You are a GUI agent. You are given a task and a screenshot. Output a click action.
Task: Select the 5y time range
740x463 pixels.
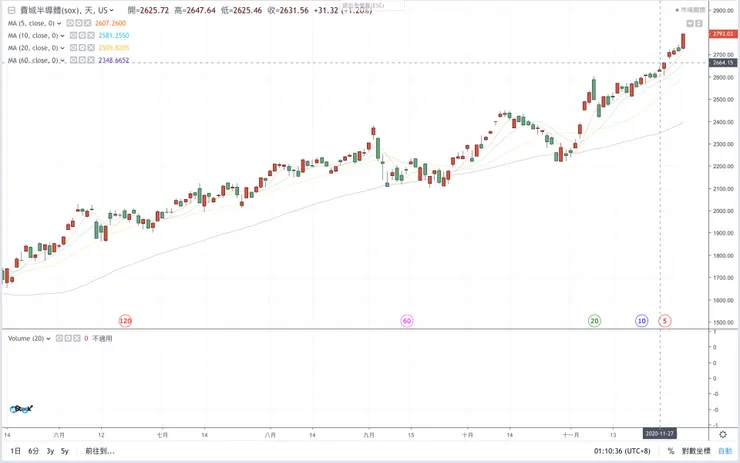(x=65, y=451)
